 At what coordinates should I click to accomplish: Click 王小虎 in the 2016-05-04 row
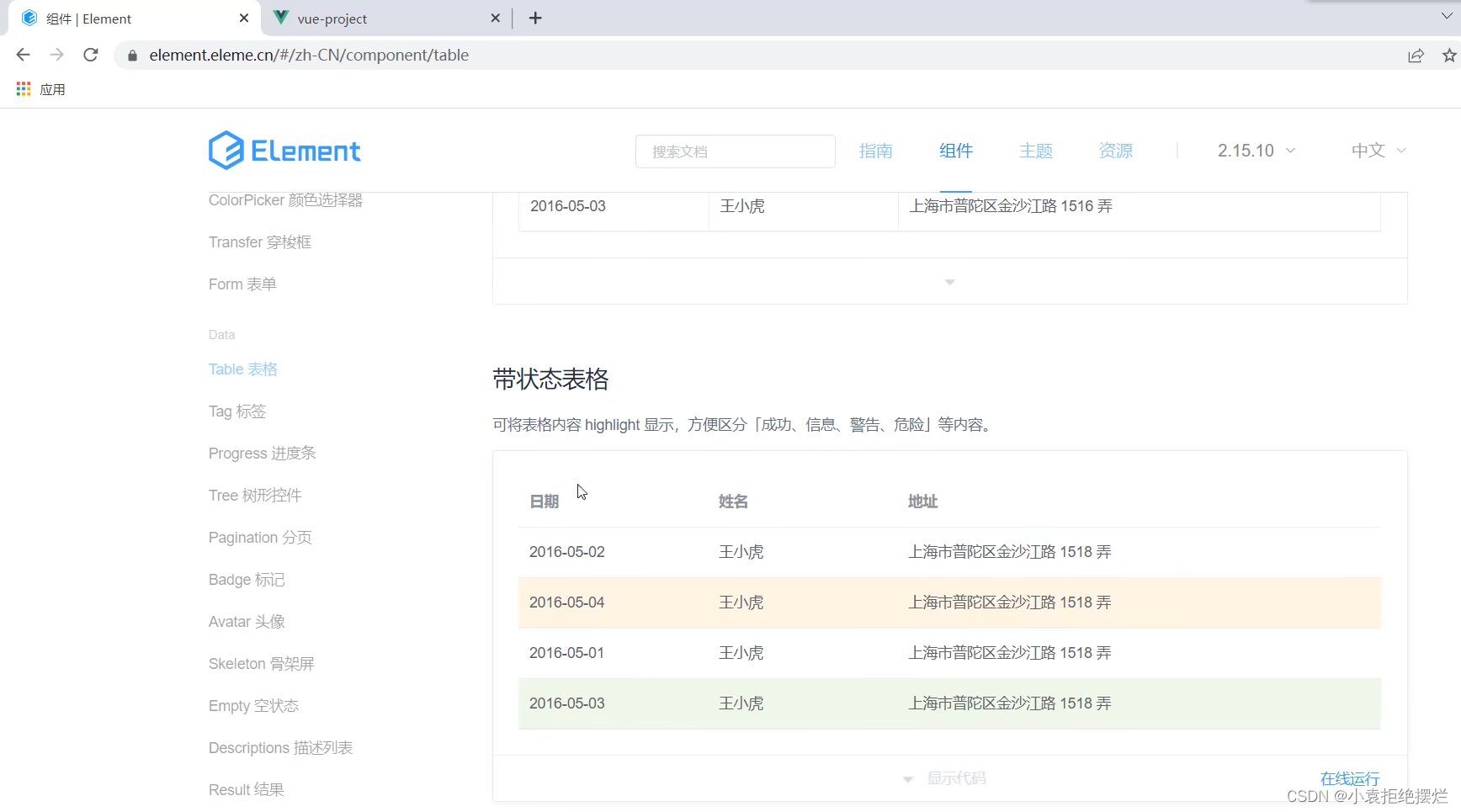(741, 602)
